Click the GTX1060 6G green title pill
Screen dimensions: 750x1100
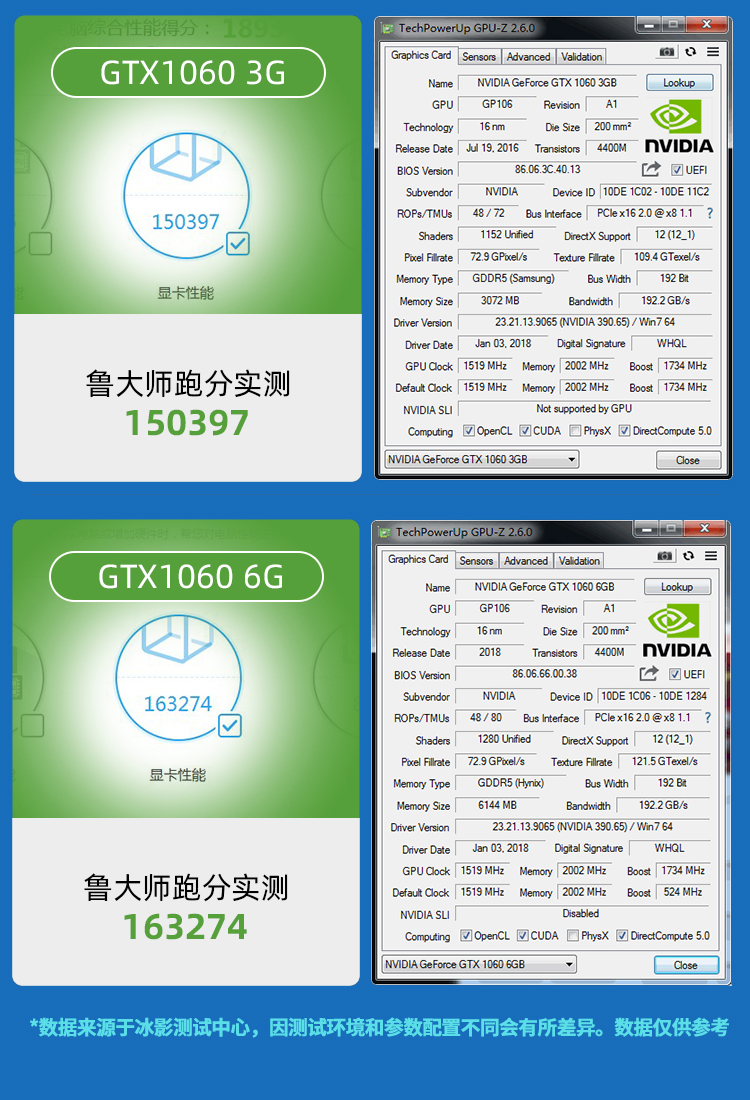pyautogui.click(x=187, y=576)
